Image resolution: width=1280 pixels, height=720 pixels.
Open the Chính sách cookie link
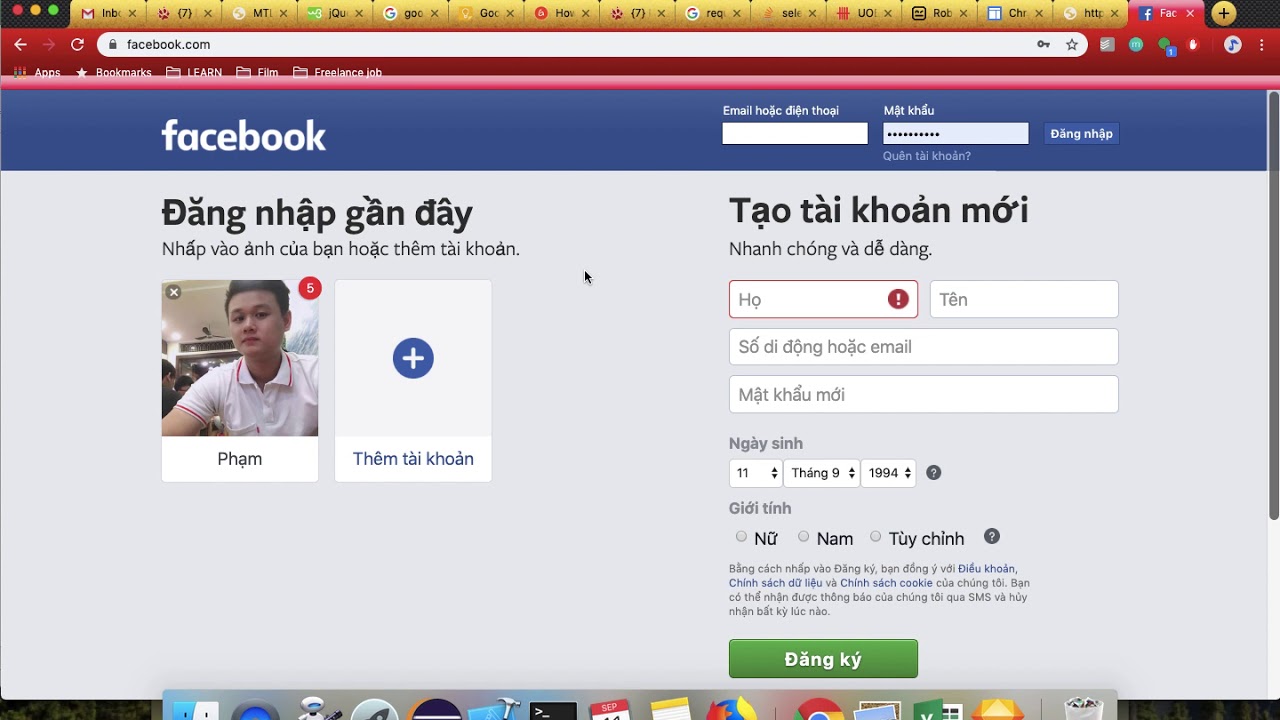(886, 583)
